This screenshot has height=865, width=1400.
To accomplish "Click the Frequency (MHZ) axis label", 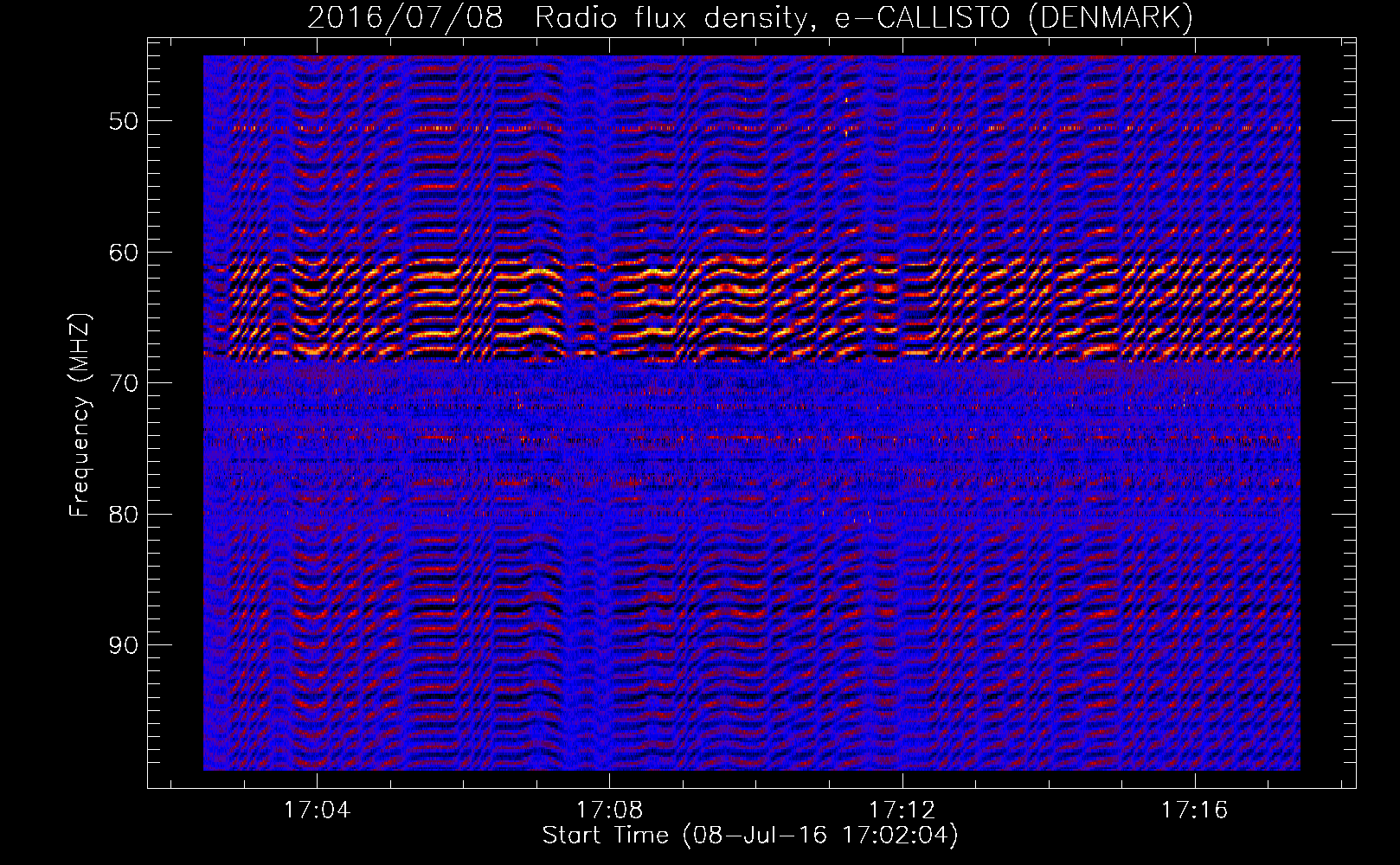I will tap(80, 415).
